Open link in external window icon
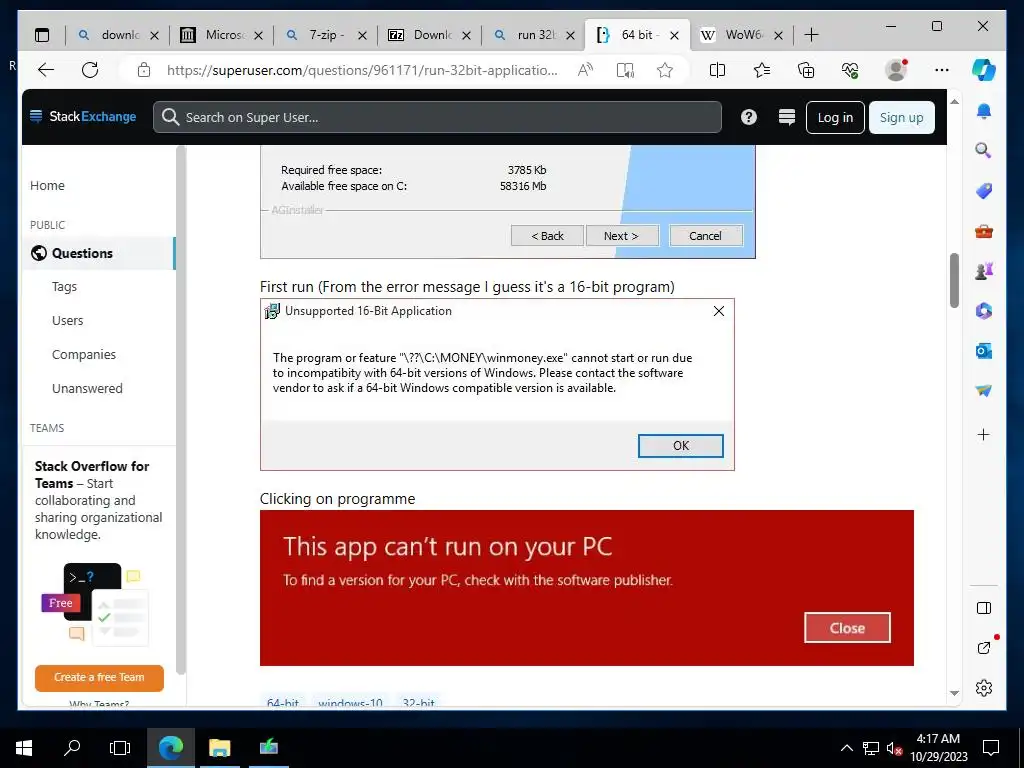The image size is (1024, 768). pyautogui.click(x=984, y=648)
